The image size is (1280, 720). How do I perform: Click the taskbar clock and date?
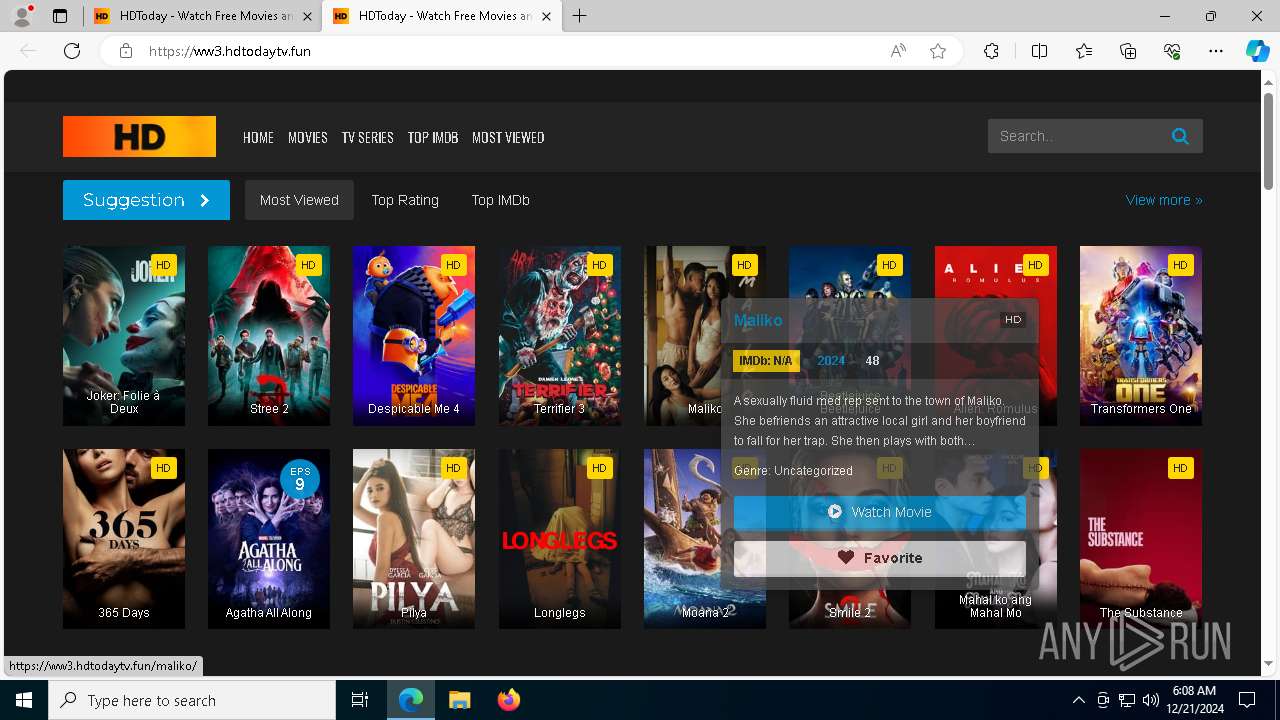(1194, 700)
